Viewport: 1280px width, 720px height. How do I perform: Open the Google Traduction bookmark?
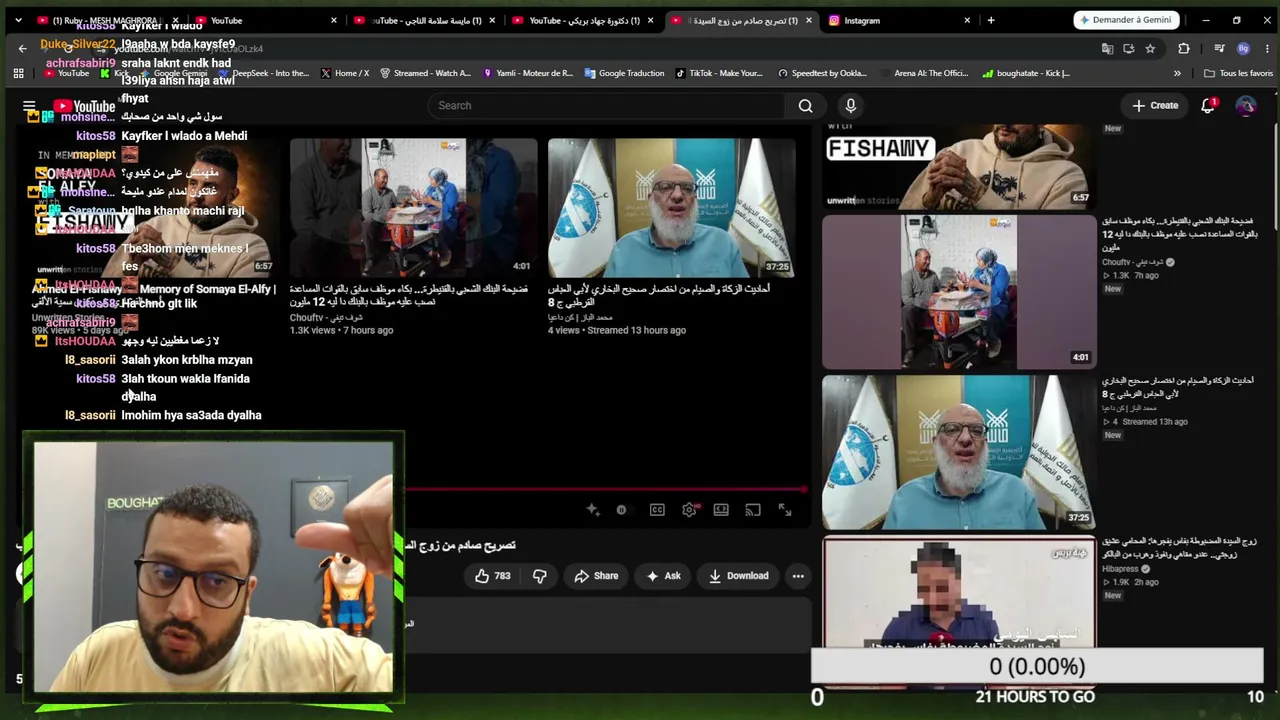624,73
